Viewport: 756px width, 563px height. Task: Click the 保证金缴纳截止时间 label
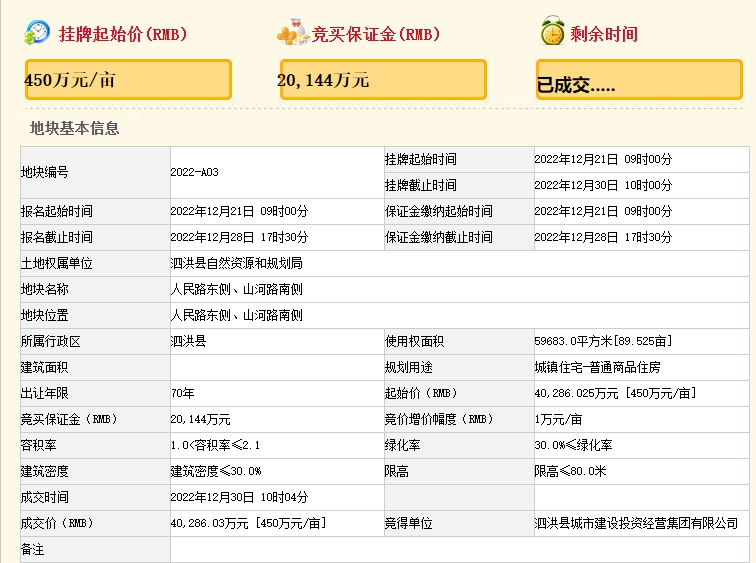pyautogui.click(x=439, y=237)
